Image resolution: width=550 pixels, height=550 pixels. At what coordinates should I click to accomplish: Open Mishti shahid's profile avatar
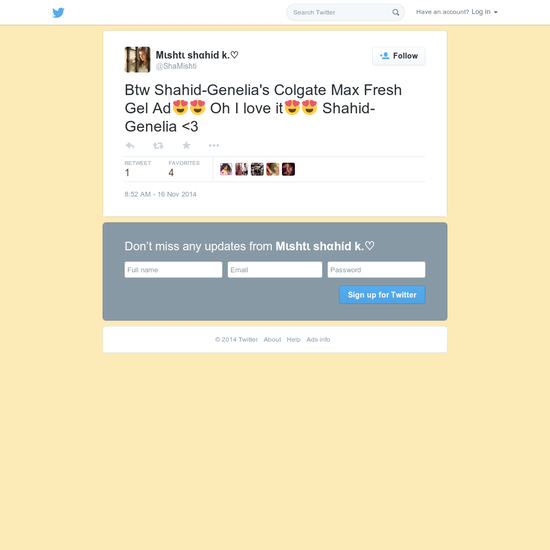point(138,60)
